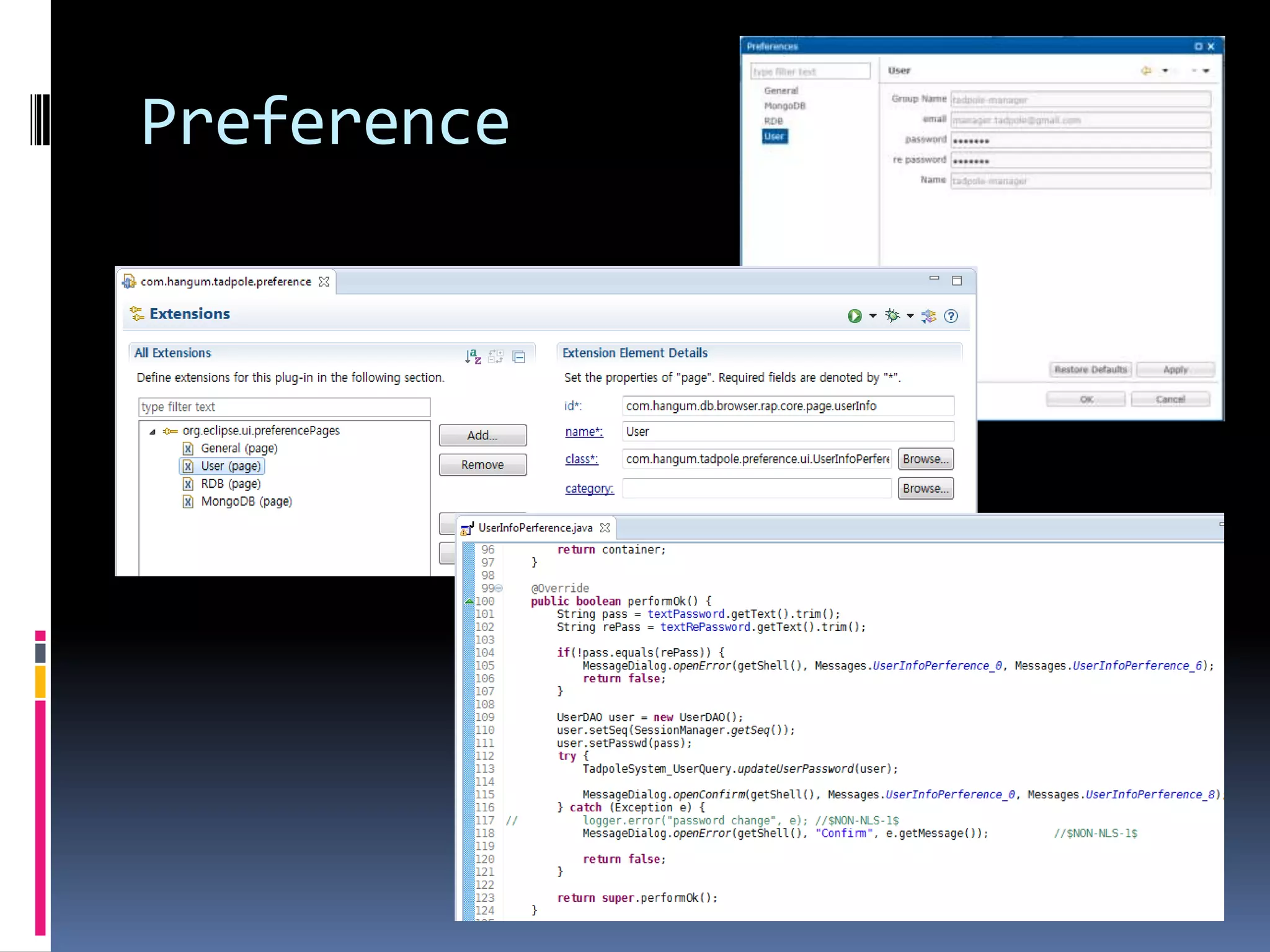The height and width of the screenshot is (952, 1270).
Task: Click Browse... next to the class field
Action: (x=925, y=459)
